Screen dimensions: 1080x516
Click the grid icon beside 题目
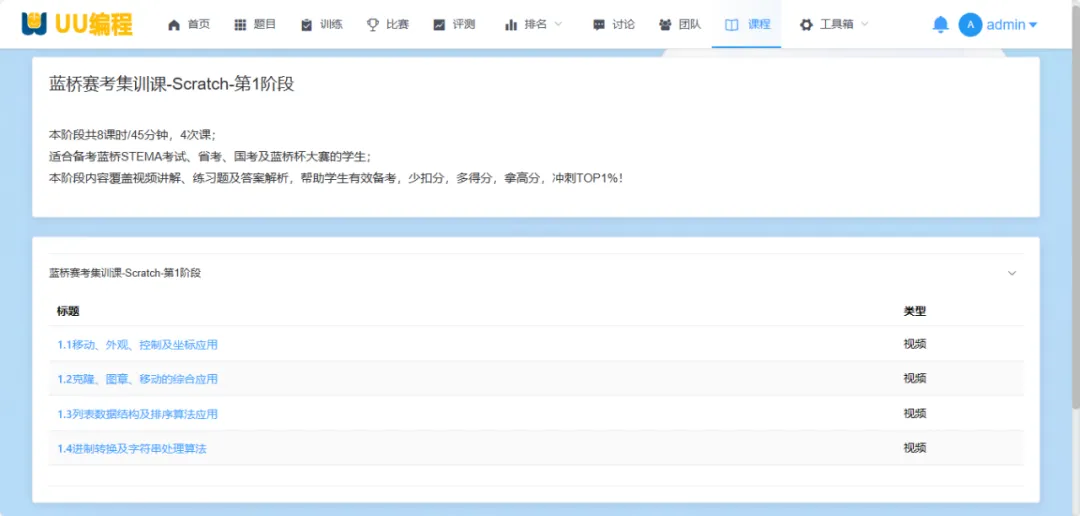pyautogui.click(x=240, y=25)
